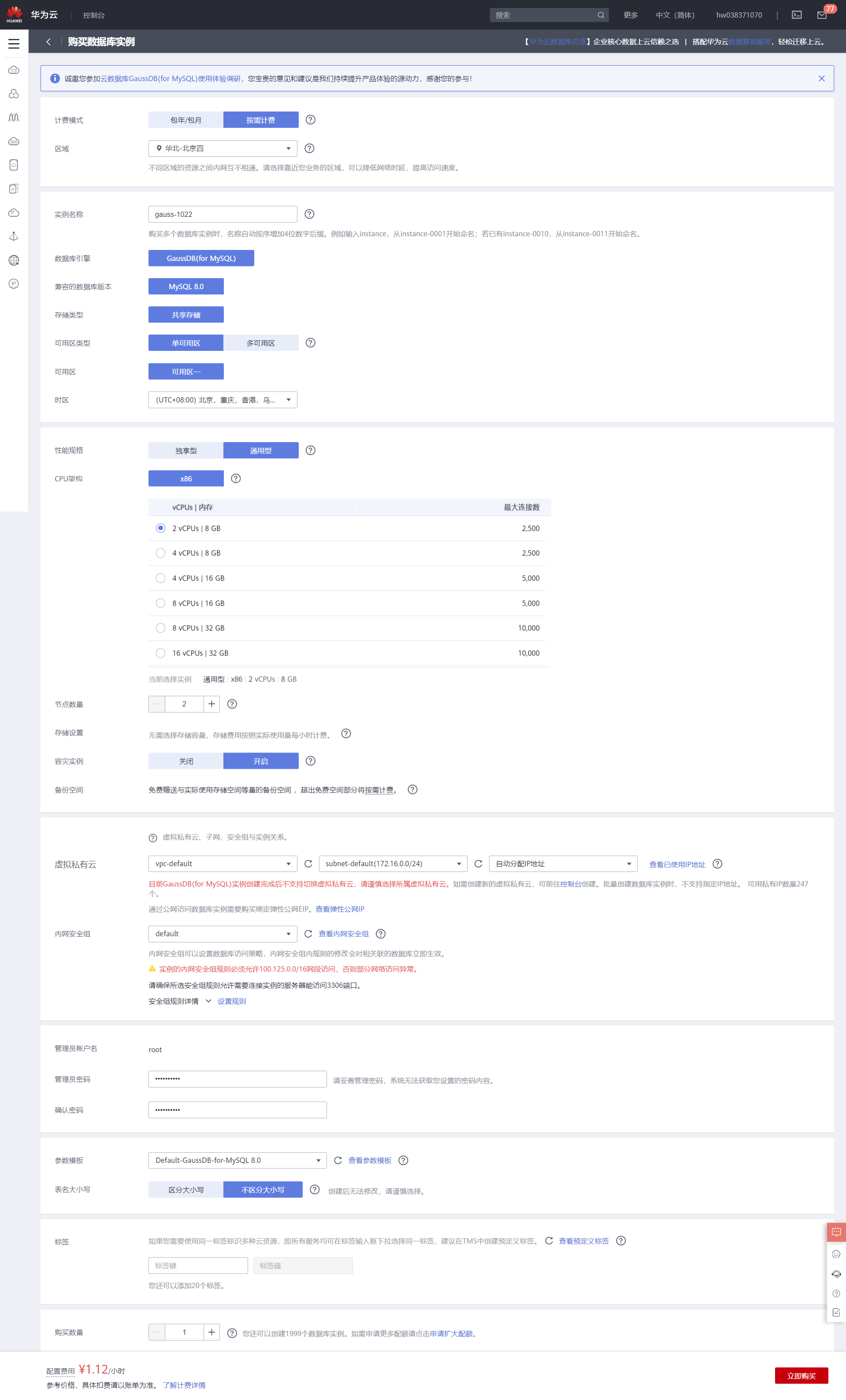Click the 立即购买 button

pyautogui.click(x=801, y=1376)
